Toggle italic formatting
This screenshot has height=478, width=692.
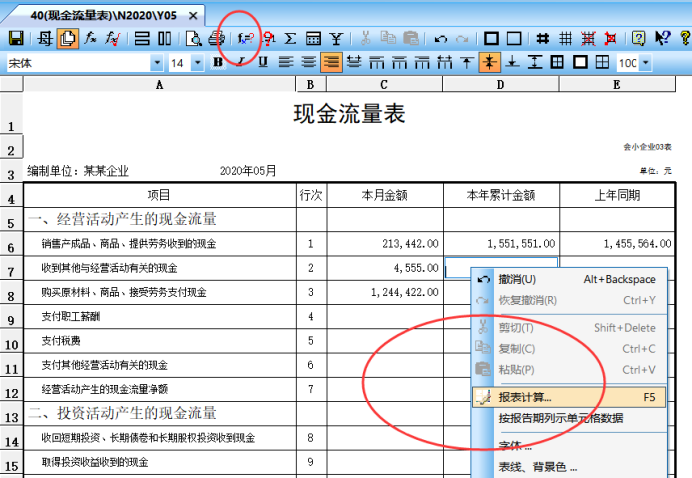240,62
